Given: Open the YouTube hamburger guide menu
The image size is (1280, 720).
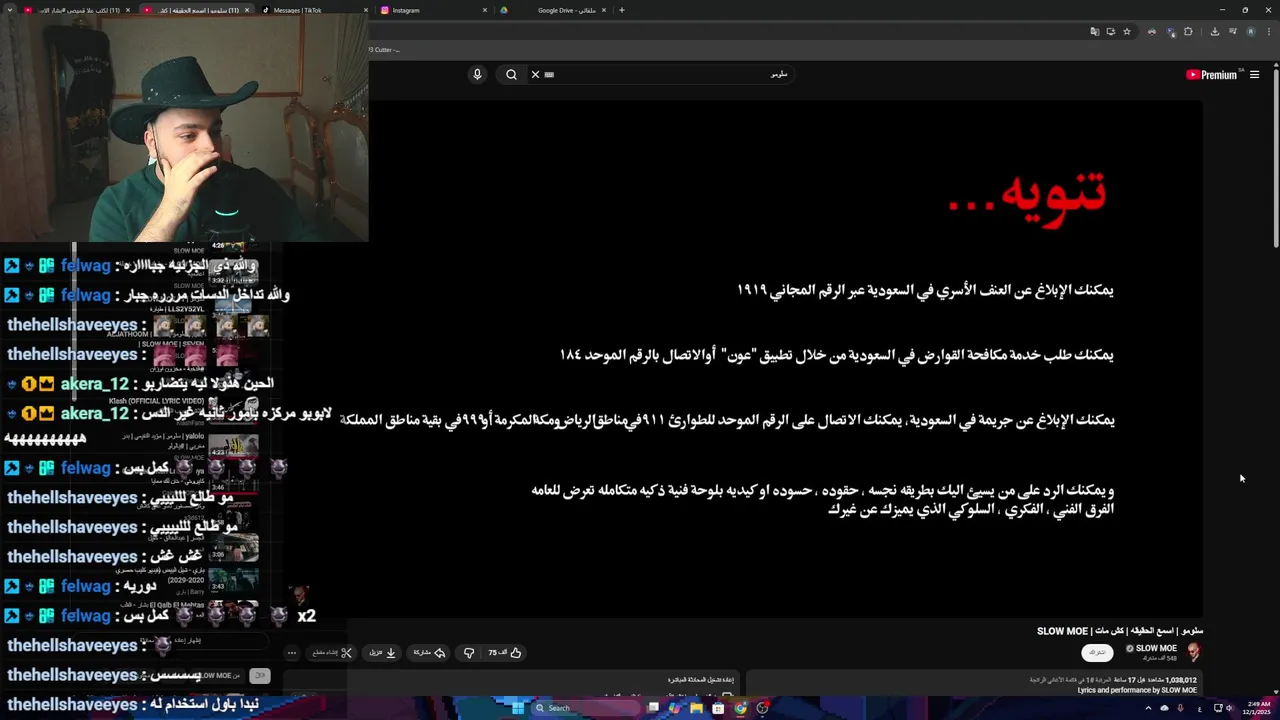Looking at the screenshot, I should point(1254,75).
